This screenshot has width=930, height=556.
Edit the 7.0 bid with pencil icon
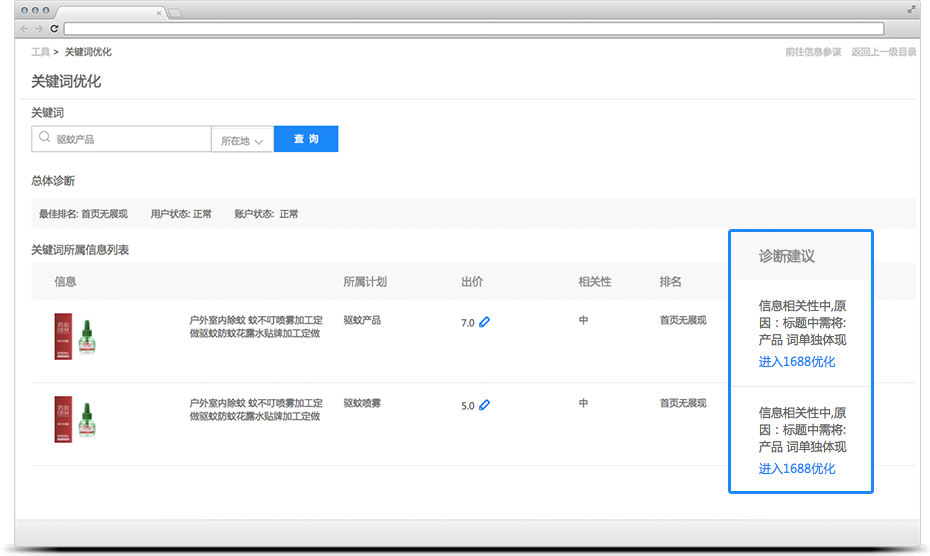pyautogui.click(x=485, y=322)
